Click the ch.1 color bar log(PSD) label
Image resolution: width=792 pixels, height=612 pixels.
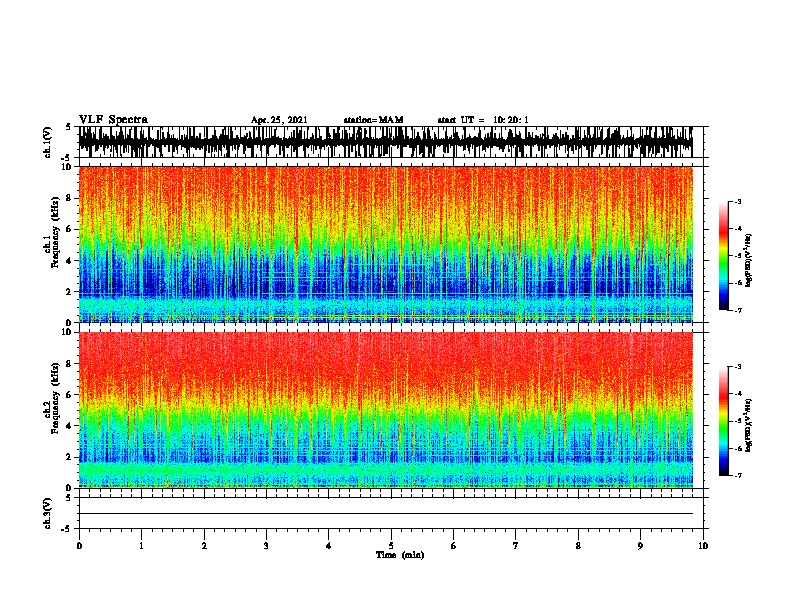749,261
